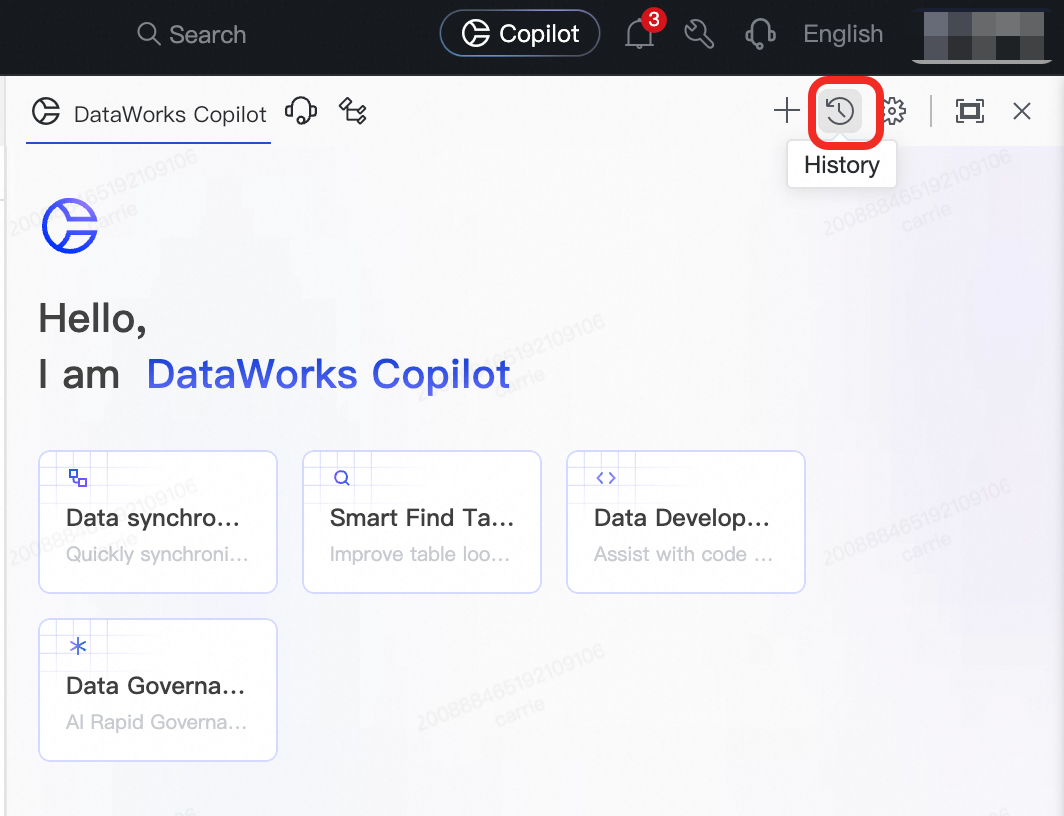This screenshot has width=1064, height=816.
Task: Open the Data Governa... card
Action: (158, 690)
